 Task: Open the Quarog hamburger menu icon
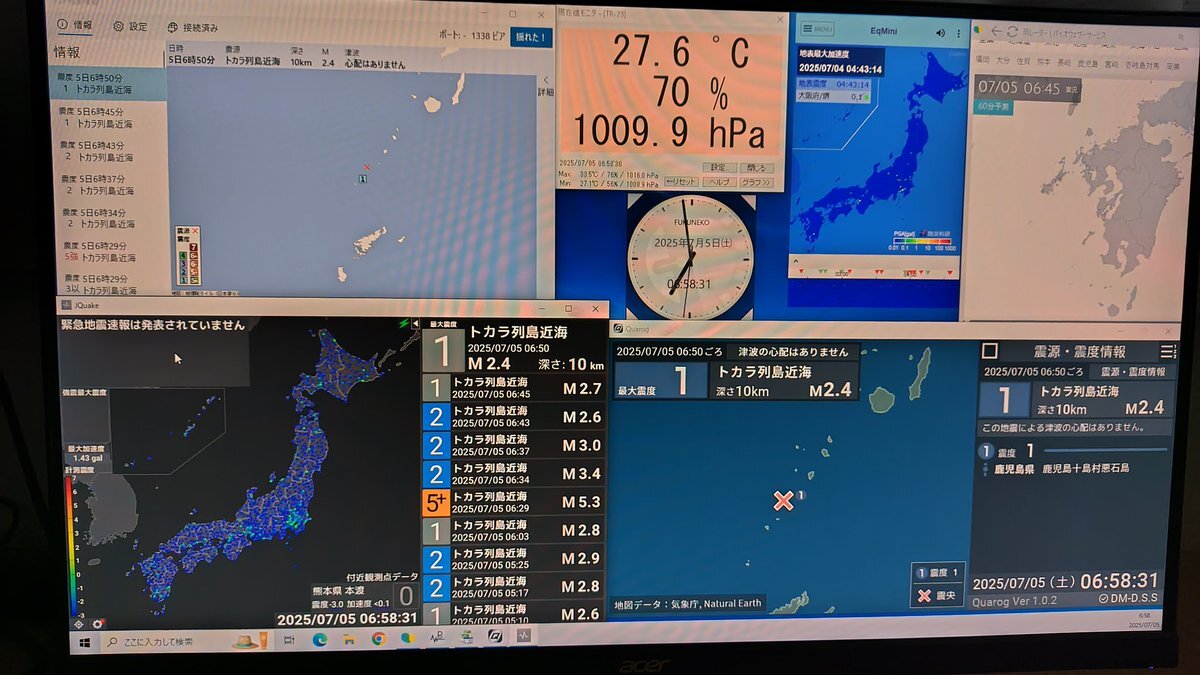click(x=1168, y=351)
